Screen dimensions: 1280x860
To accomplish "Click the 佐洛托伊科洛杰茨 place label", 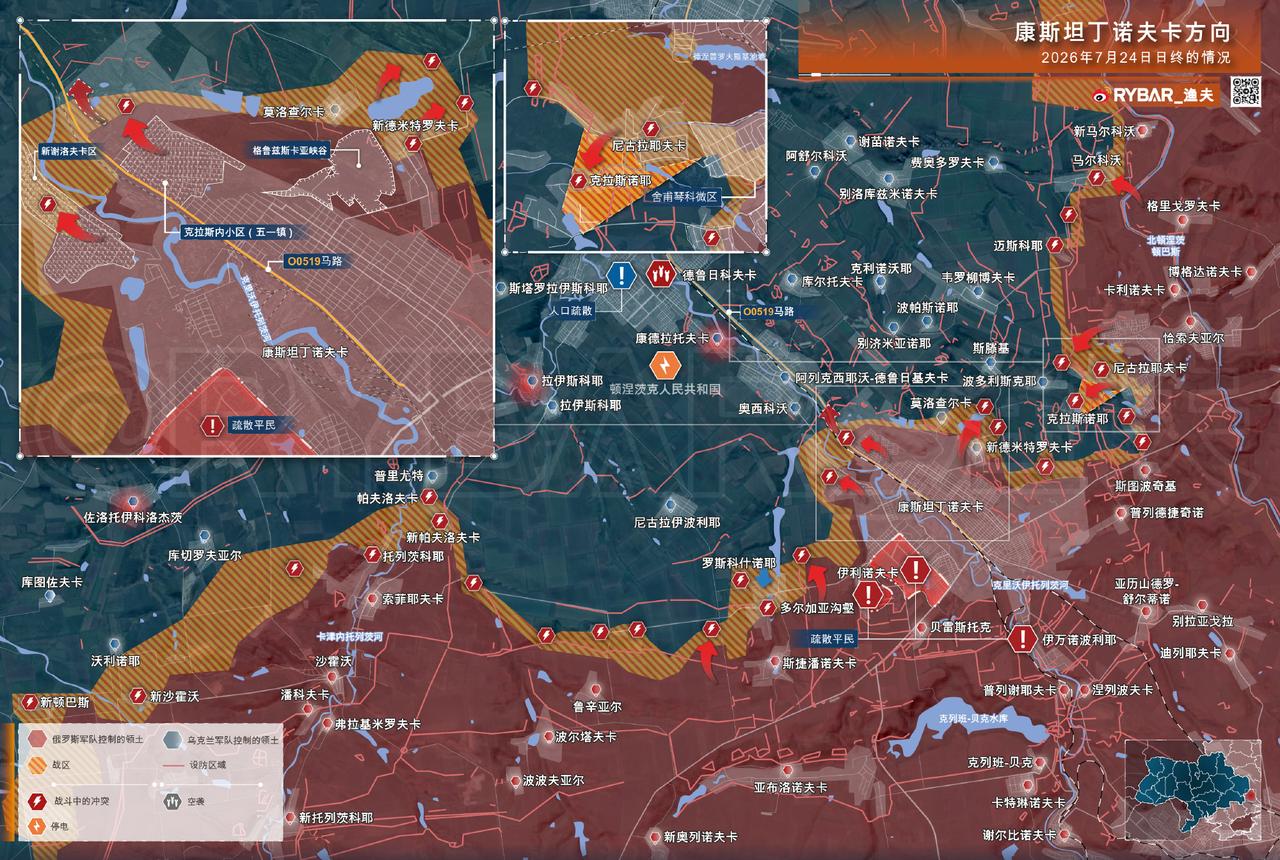I will point(133,518).
